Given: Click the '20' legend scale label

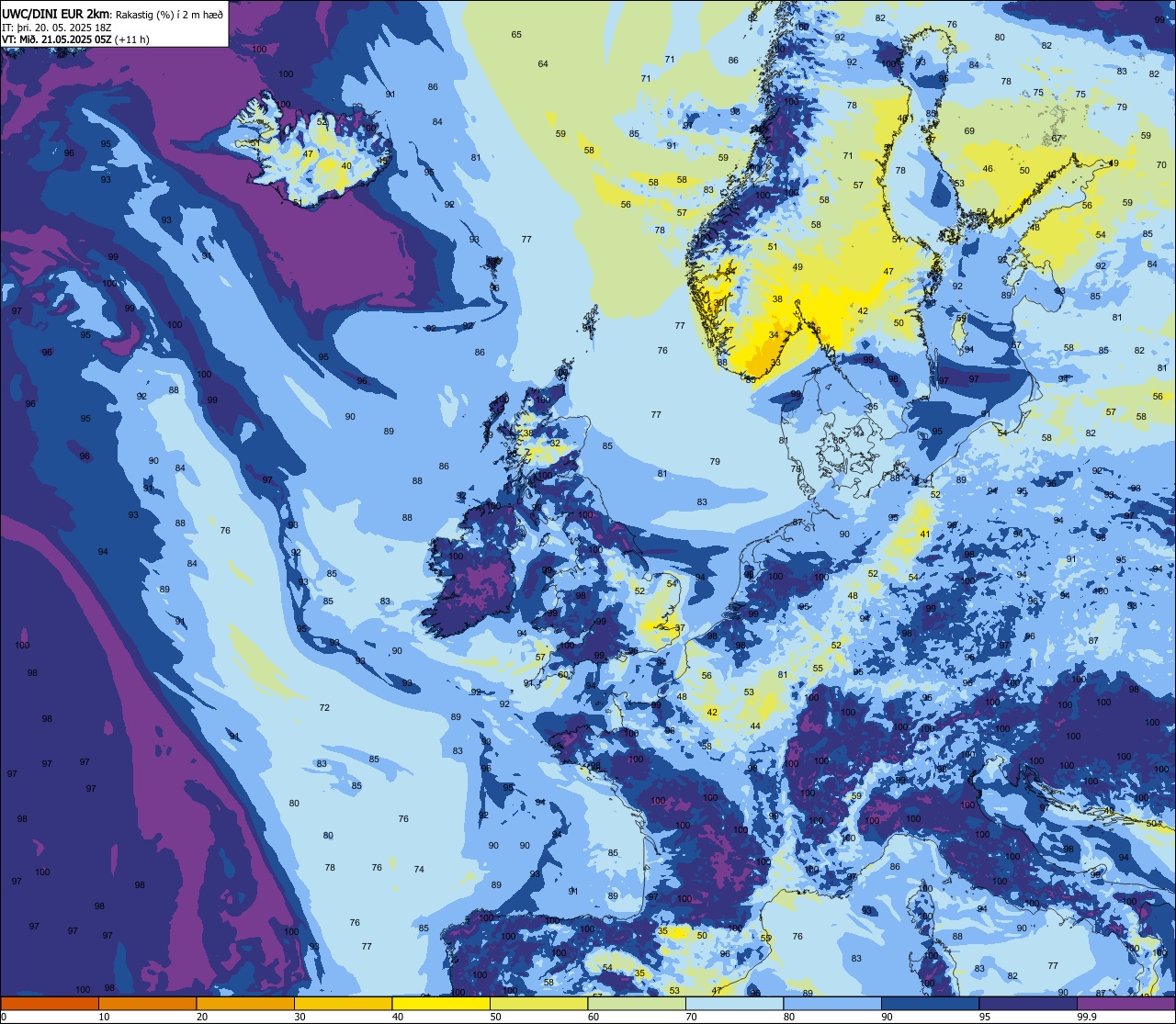Looking at the screenshot, I should point(202,1017).
